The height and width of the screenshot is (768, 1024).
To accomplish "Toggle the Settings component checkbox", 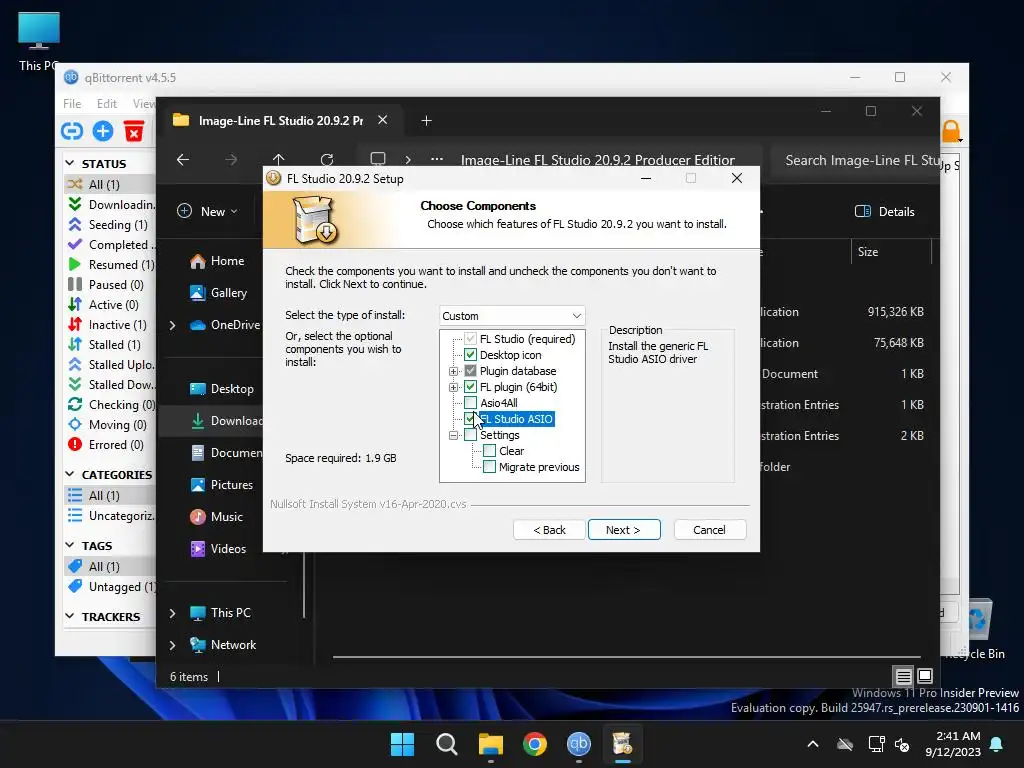I will tap(470, 435).
